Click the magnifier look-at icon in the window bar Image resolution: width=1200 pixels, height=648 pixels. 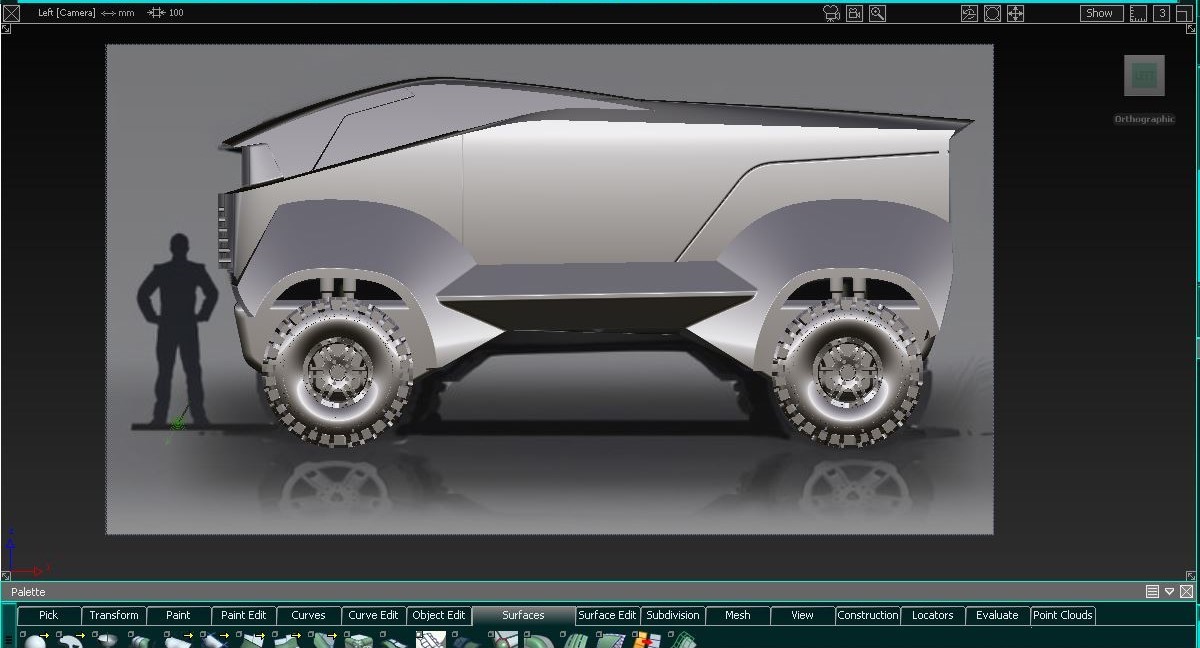coord(876,13)
